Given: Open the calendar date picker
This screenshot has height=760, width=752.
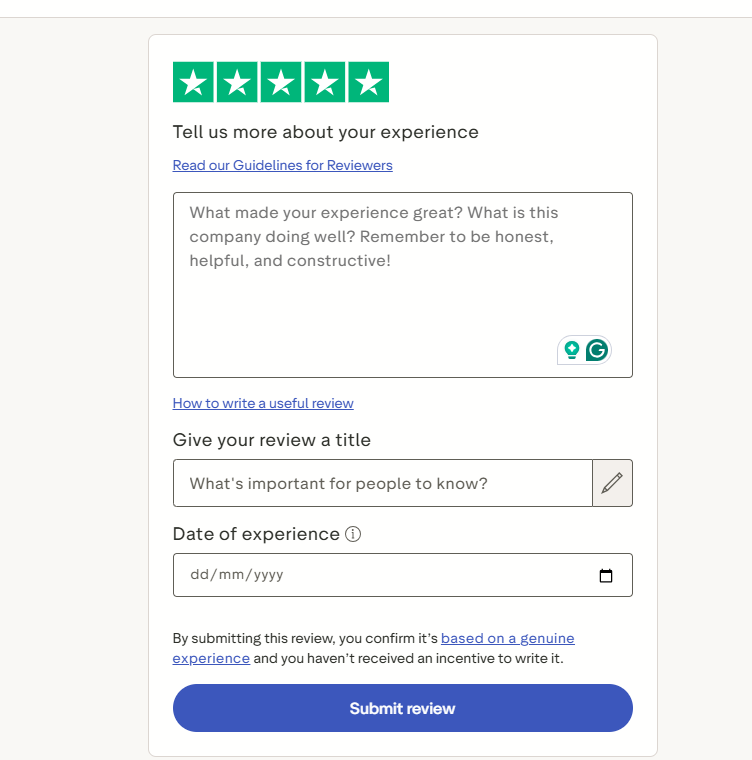Looking at the screenshot, I should click(605, 576).
